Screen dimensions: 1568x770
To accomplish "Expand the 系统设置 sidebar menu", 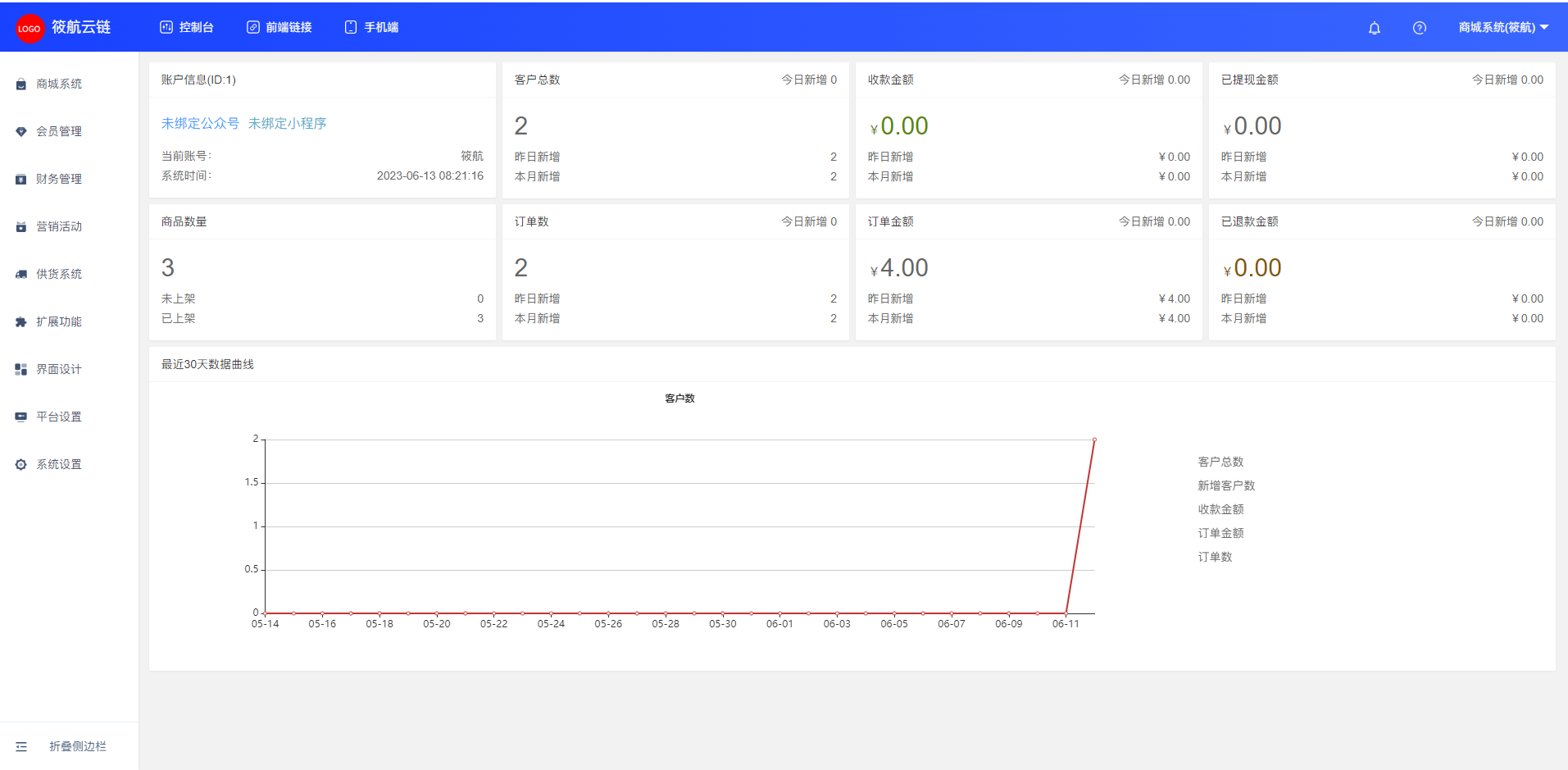I will tap(58, 464).
